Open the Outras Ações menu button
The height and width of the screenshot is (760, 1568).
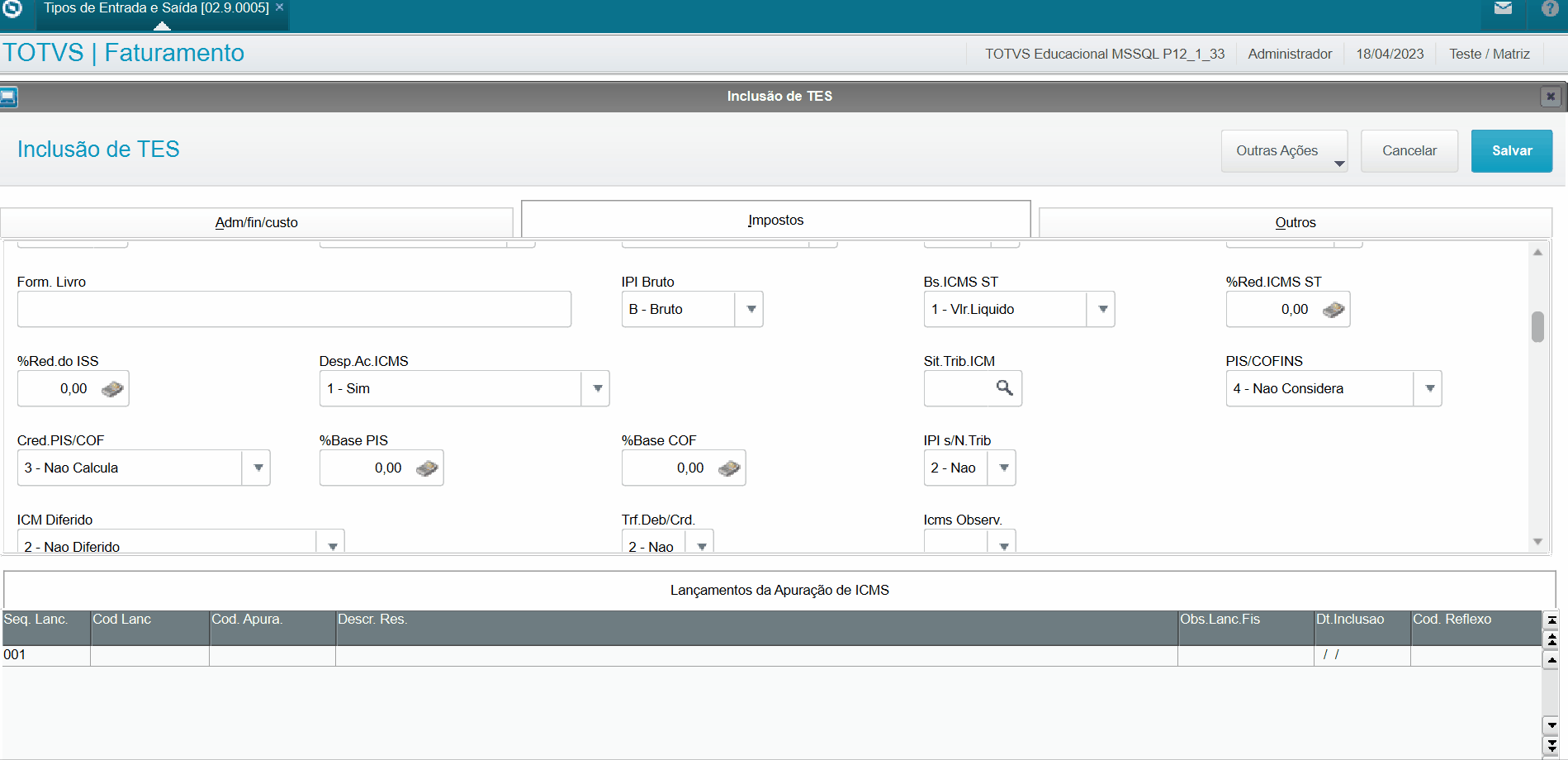tap(1284, 150)
